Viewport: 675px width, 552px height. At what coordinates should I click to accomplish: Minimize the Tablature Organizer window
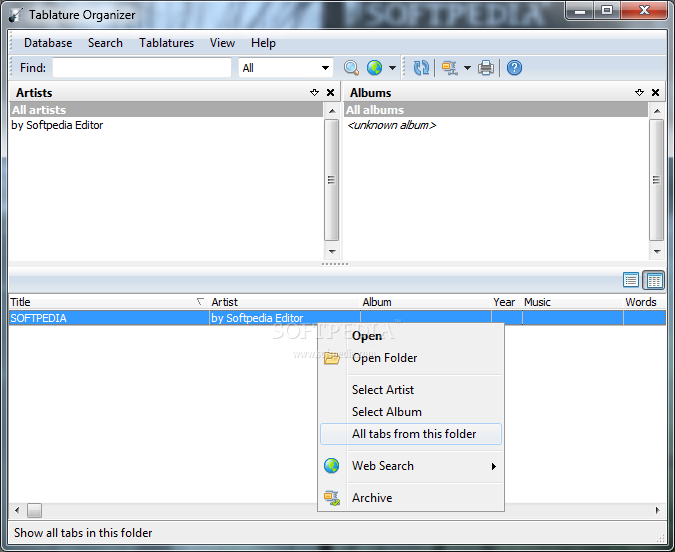tap(580, 10)
